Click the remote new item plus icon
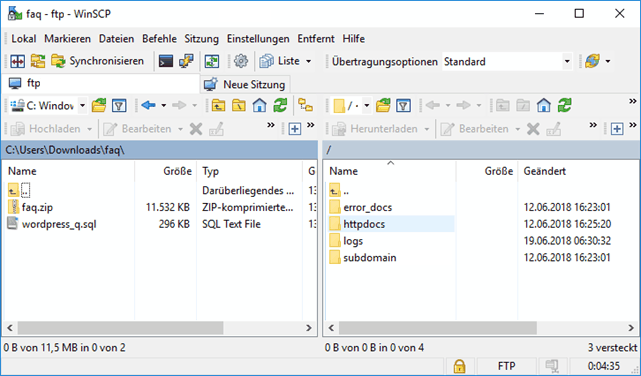 coord(617,129)
